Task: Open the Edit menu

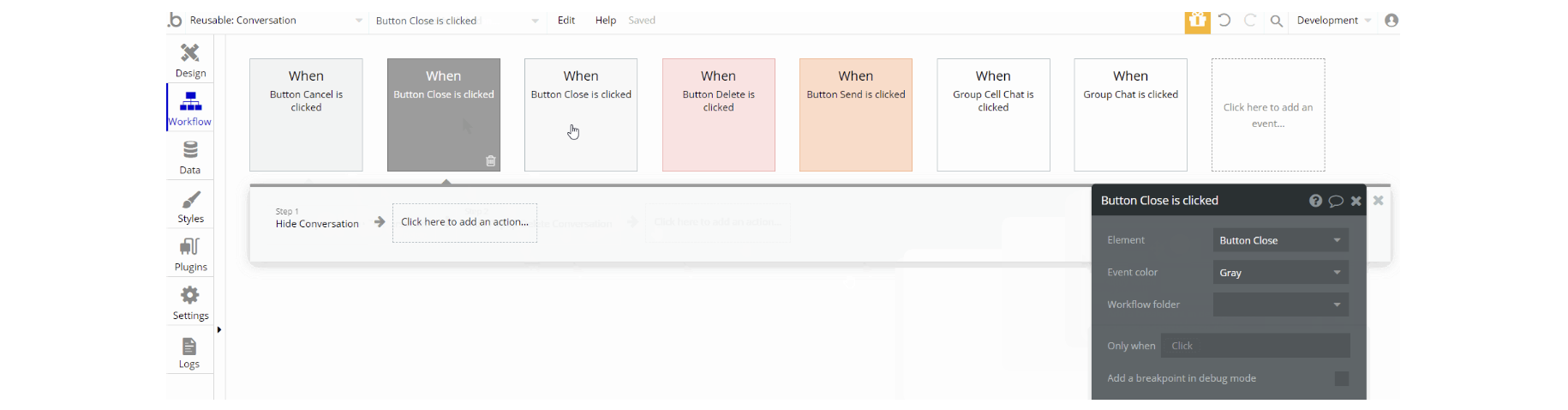Action: click(566, 21)
